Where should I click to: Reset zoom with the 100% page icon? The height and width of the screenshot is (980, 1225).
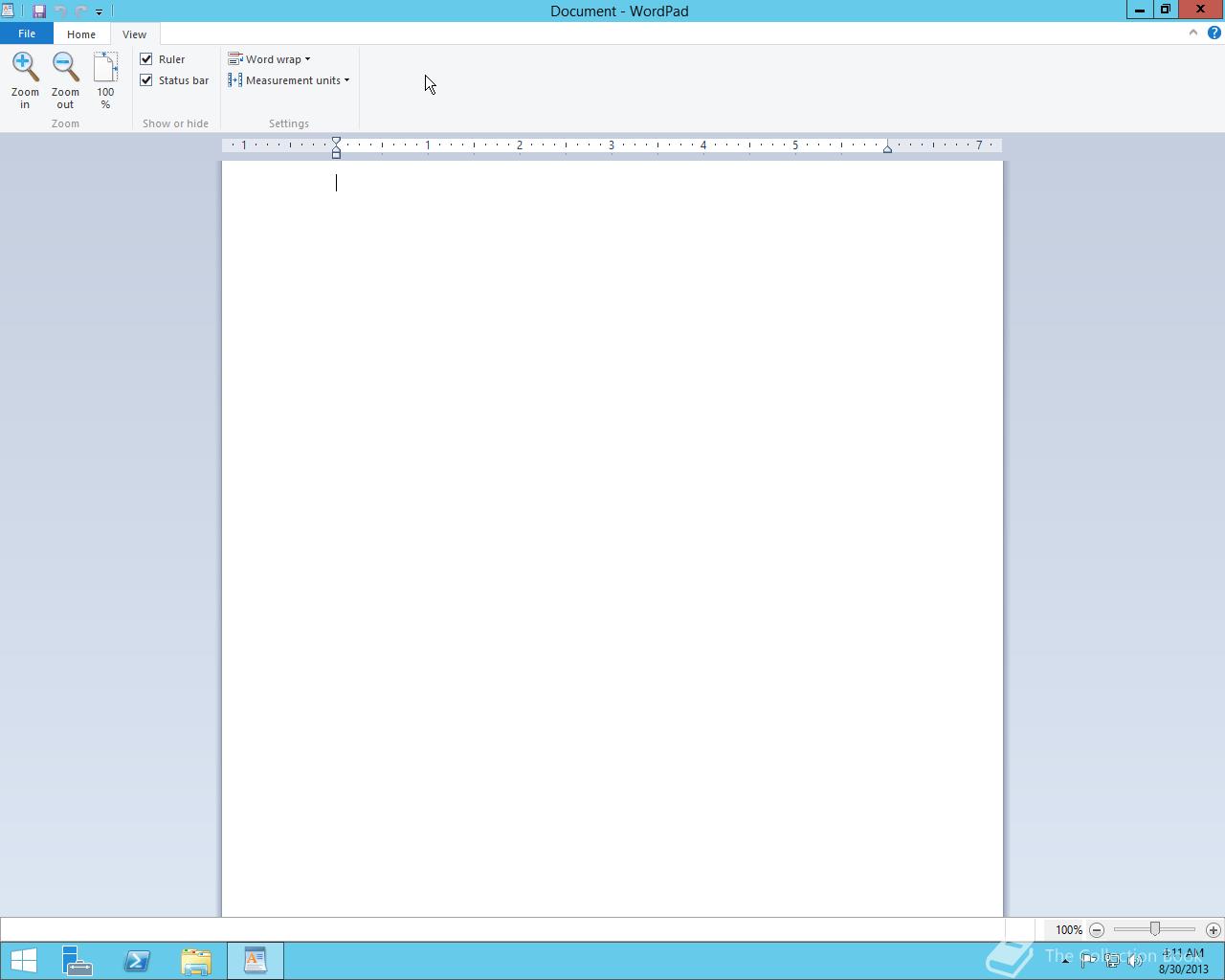(x=105, y=67)
